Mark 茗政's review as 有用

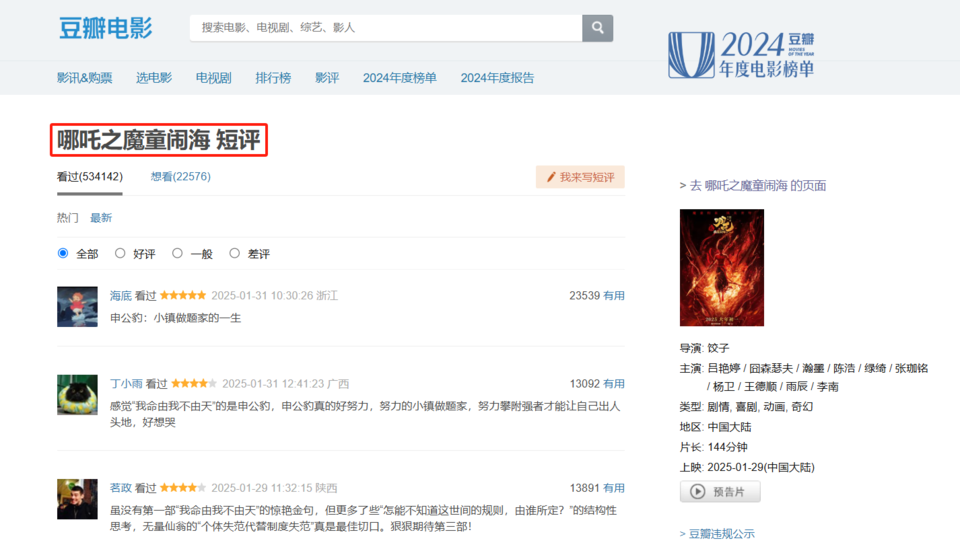click(614, 488)
